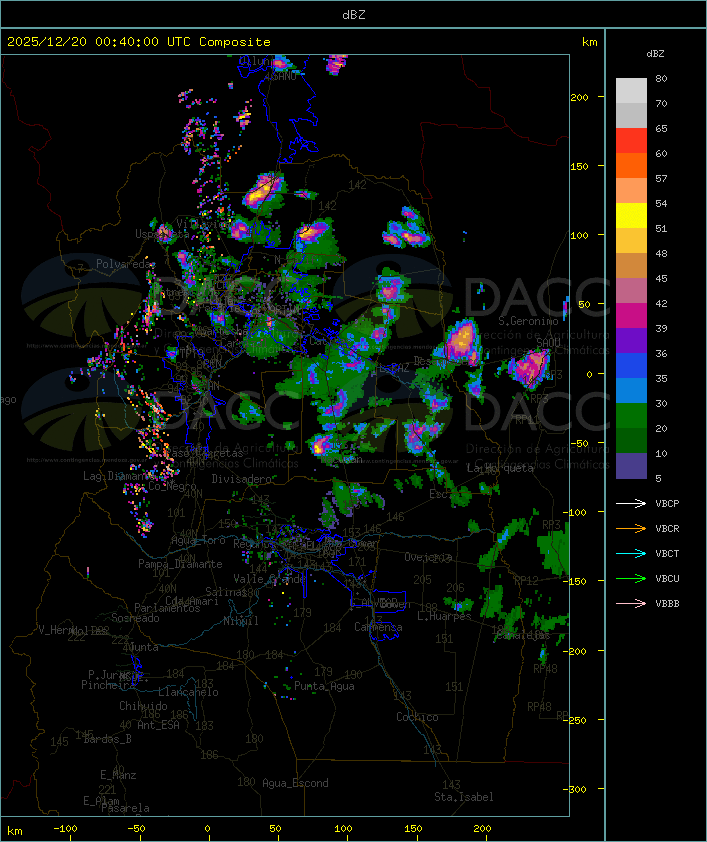Click the Nihuil map label

pos(241,621)
